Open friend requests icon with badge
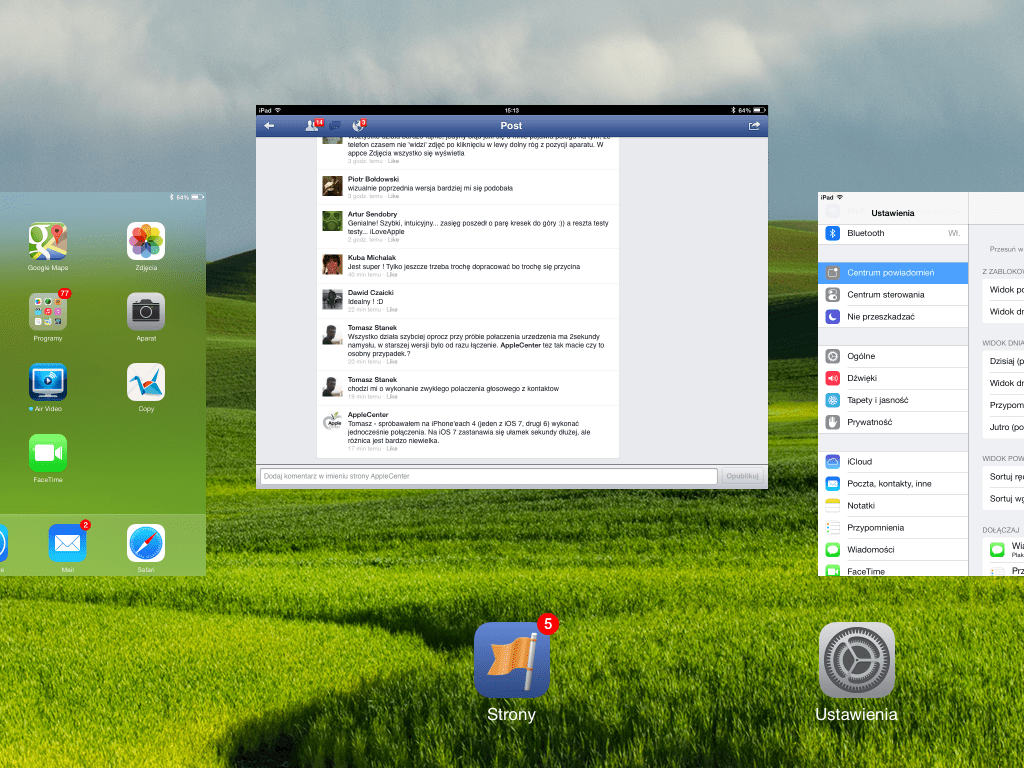 (312, 126)
